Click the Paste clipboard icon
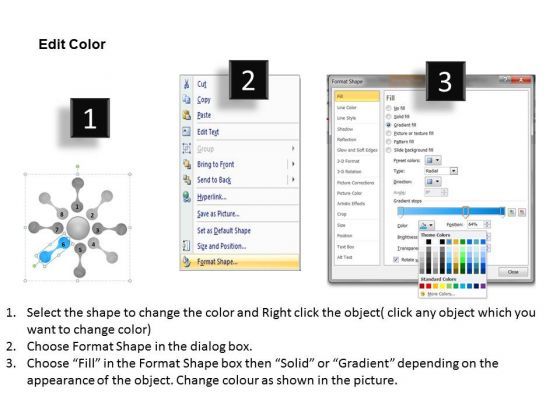Image resolution: width=560 pixels, height=420 pixels. (x=186, y=115)
